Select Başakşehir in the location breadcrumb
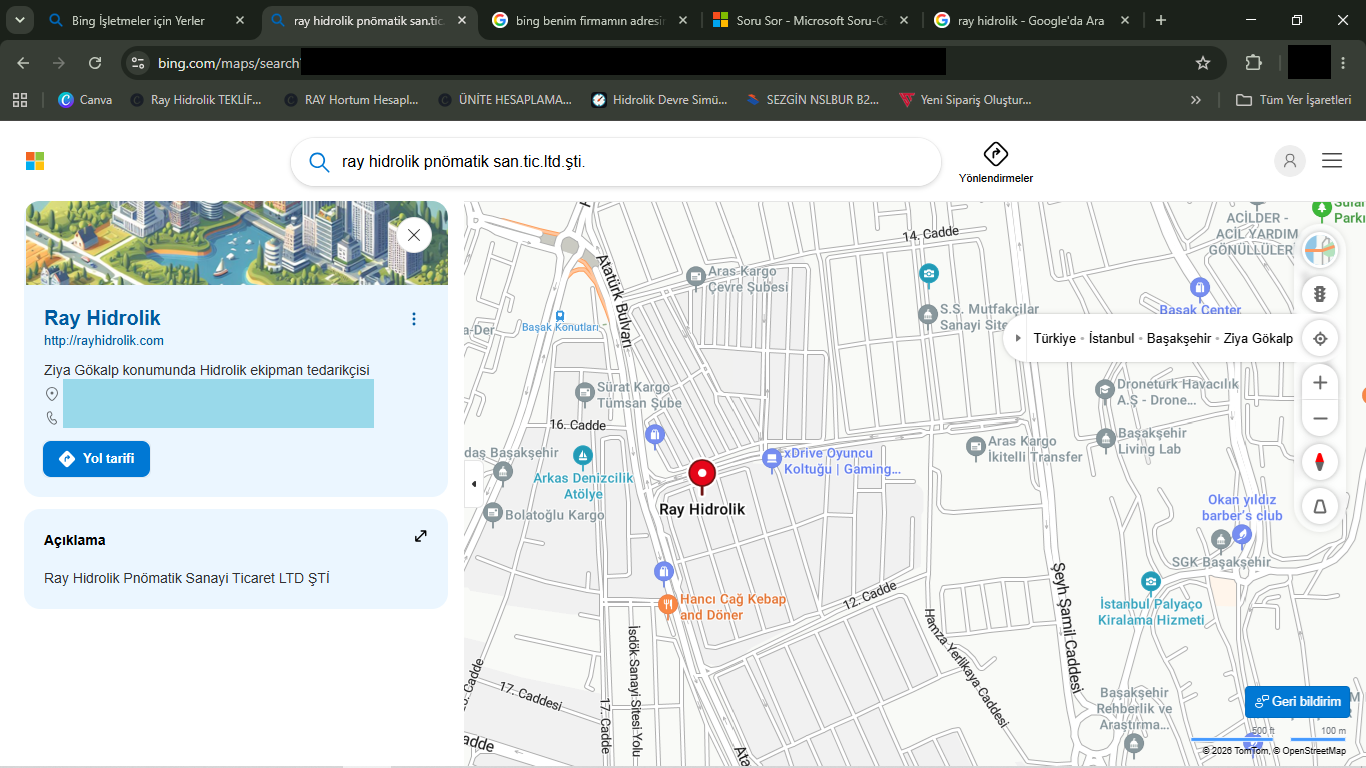The width and height of the screenshot is (1366, 768). 1178,338
